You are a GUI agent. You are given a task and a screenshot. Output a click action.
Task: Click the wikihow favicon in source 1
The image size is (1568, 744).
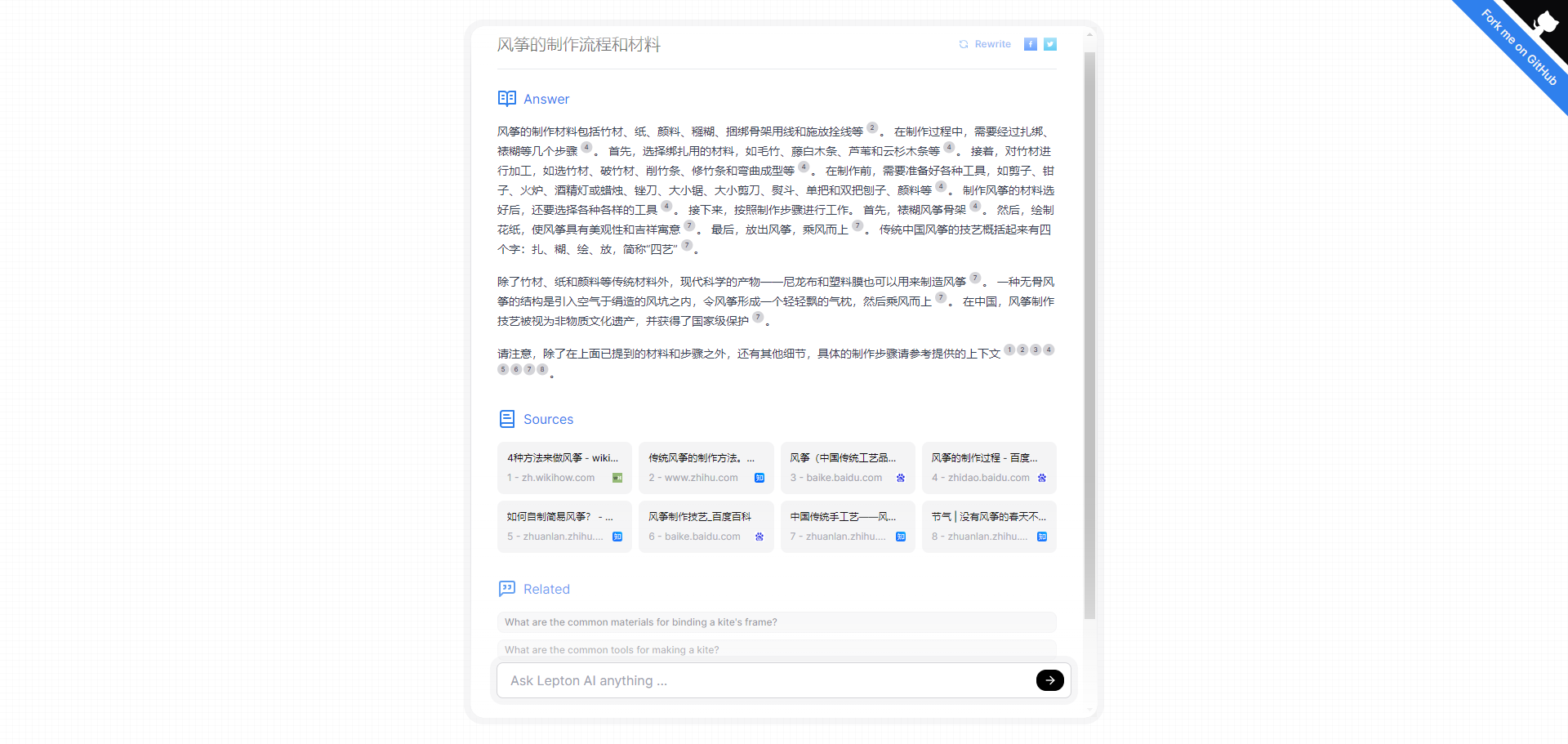[617, 478]
